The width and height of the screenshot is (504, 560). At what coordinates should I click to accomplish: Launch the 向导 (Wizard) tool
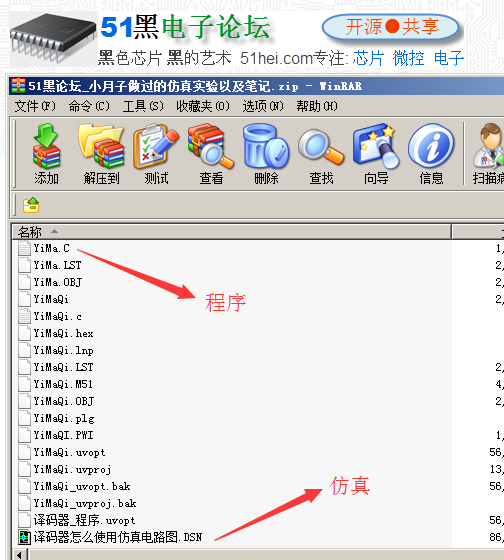pos(376,154)
